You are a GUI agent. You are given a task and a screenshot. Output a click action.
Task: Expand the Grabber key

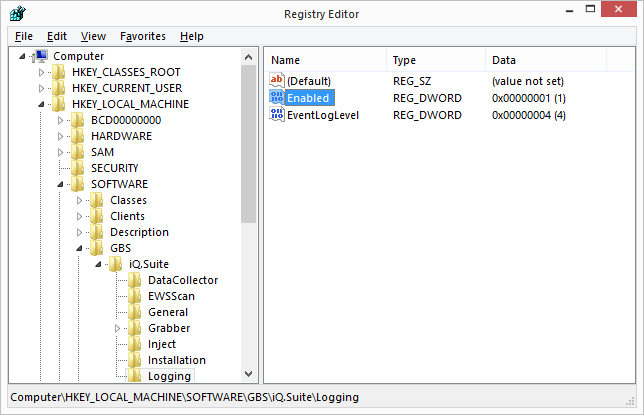pyautogui.click(x=118, y=328)
